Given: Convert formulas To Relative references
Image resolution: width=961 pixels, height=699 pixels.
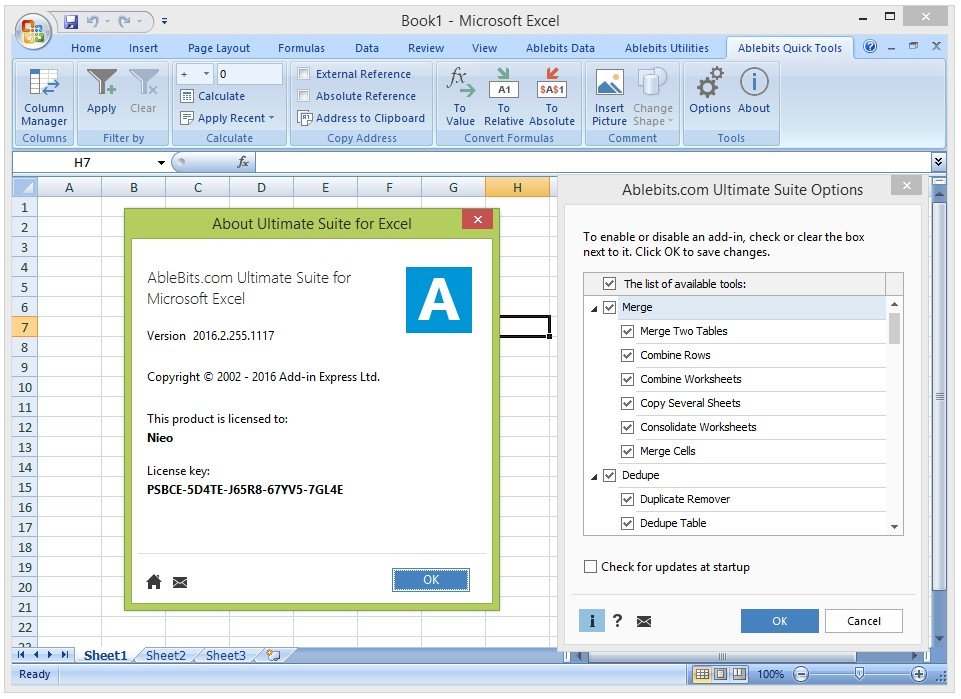Looking at the screenshot, I should coord(504,97).
